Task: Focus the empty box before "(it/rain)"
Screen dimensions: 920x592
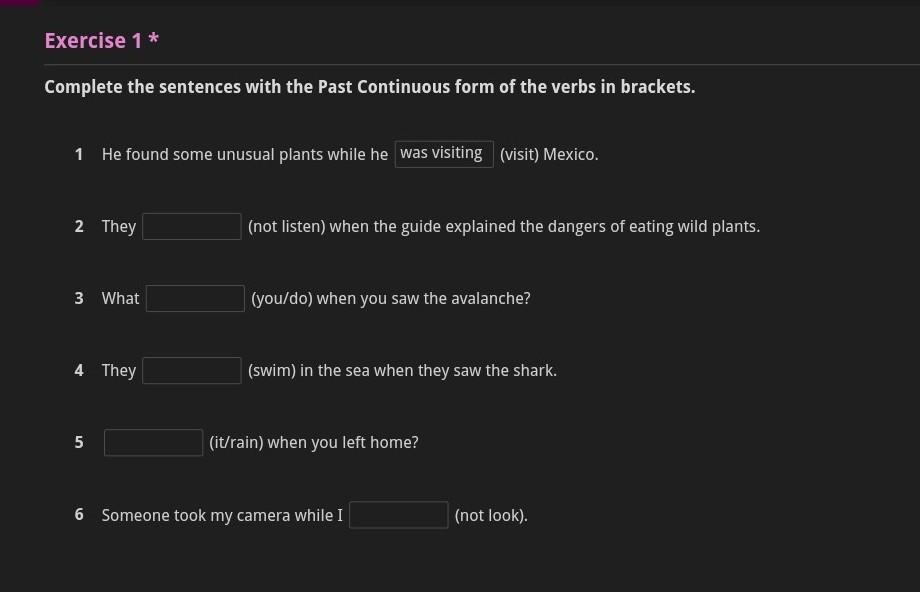Action: tap(154, 442)
